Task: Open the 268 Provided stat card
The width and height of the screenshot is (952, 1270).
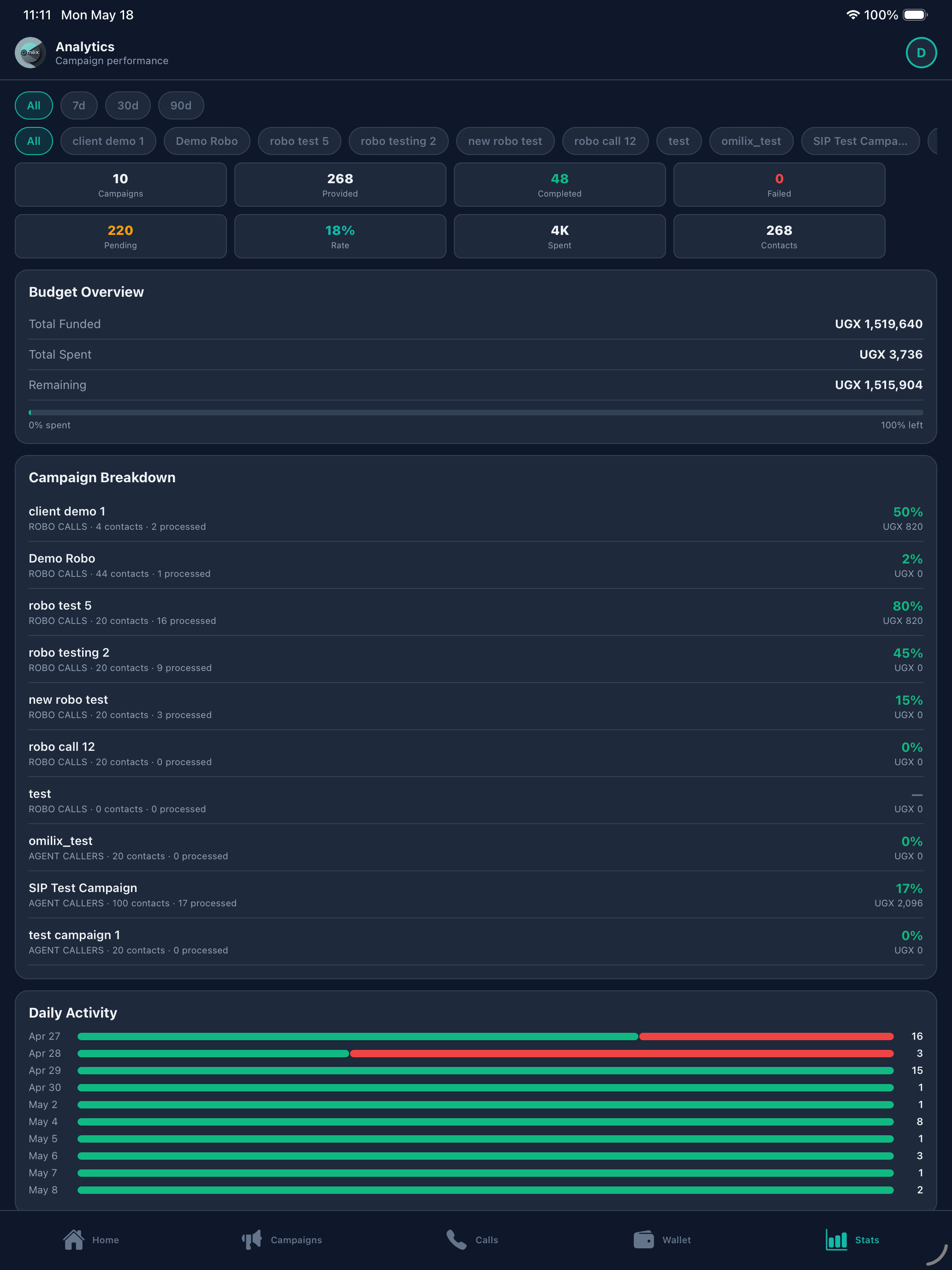Action: coord(340,185)
